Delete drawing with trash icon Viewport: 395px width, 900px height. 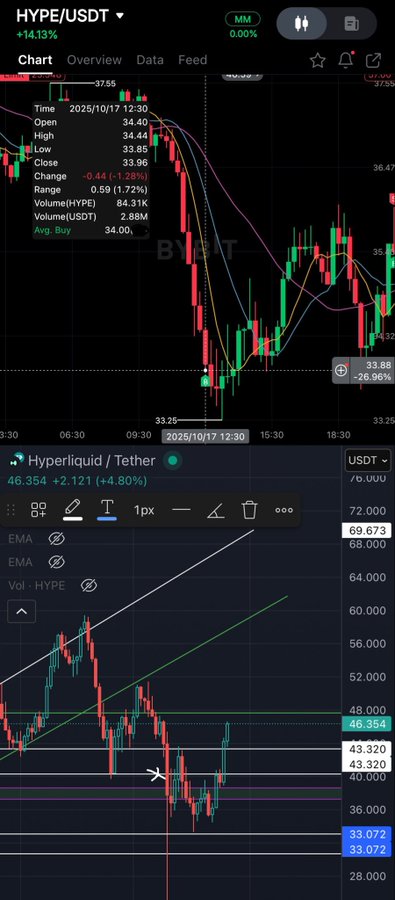[249, 509]
